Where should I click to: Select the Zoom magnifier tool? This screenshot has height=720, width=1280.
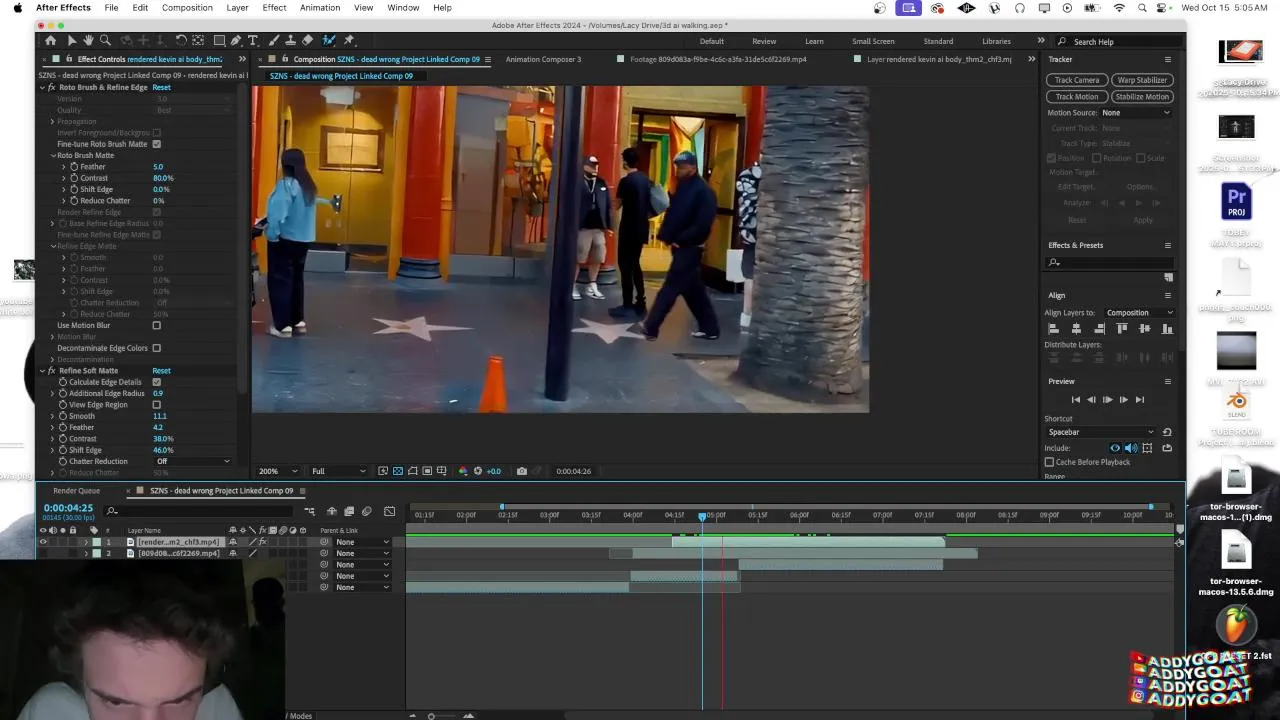pyautogui.click(x=105, y=41)
